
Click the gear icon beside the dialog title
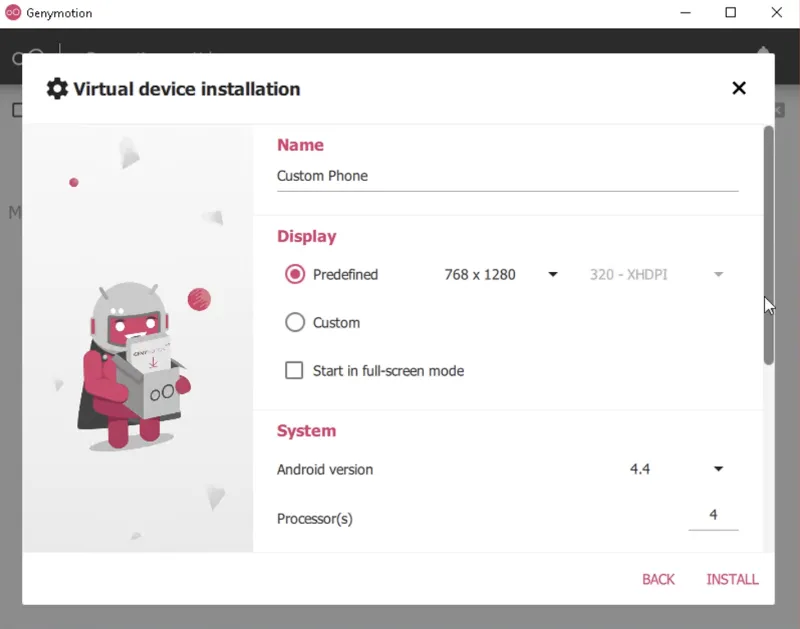(x=57, y=89)
